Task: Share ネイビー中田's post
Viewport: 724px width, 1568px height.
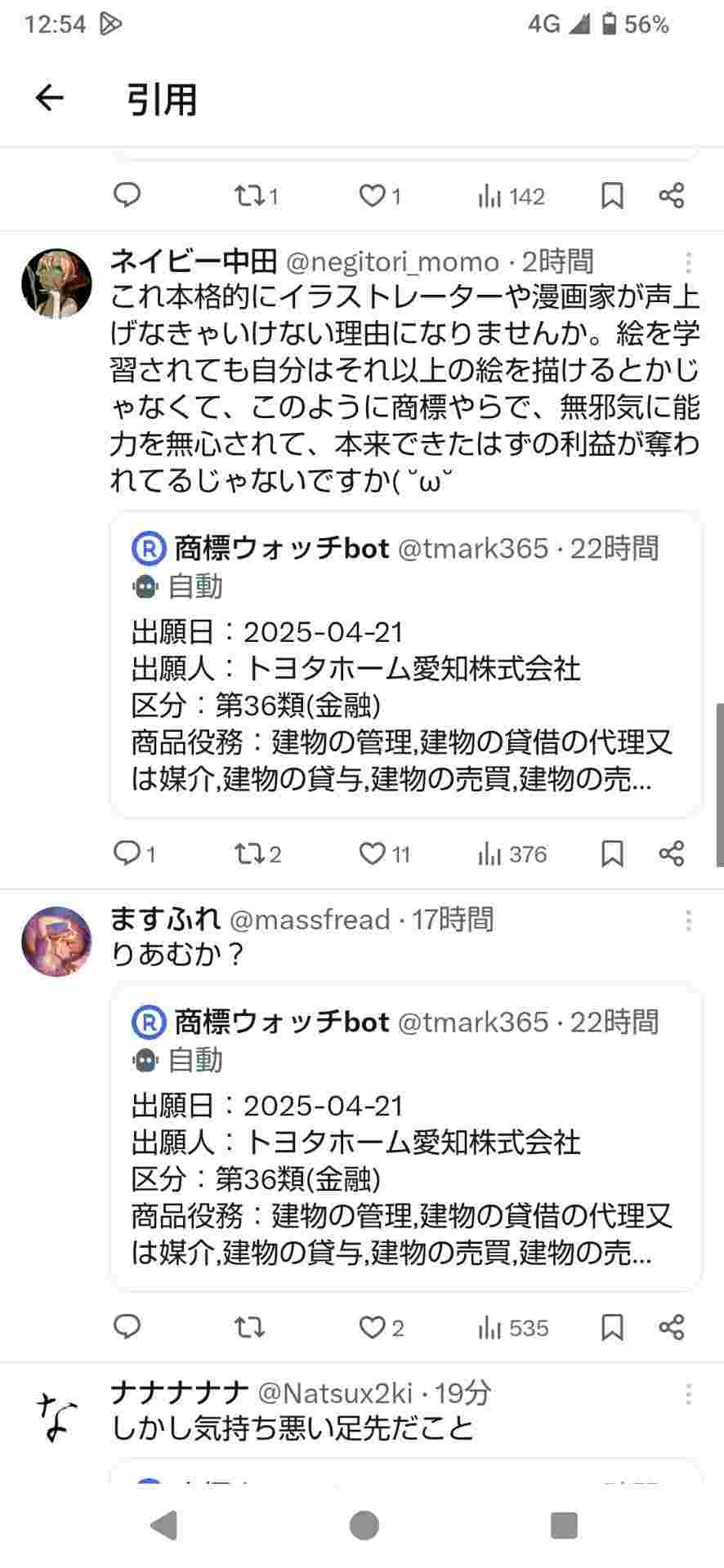Action: coord(671,854)
